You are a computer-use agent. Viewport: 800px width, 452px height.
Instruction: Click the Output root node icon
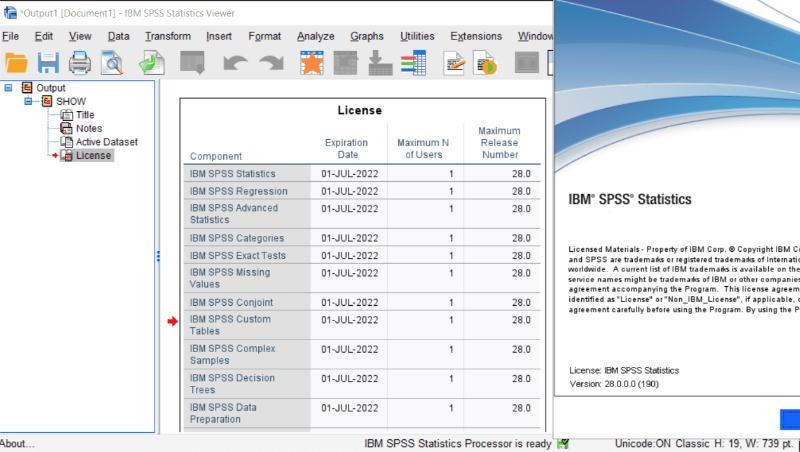coord(27,88)
